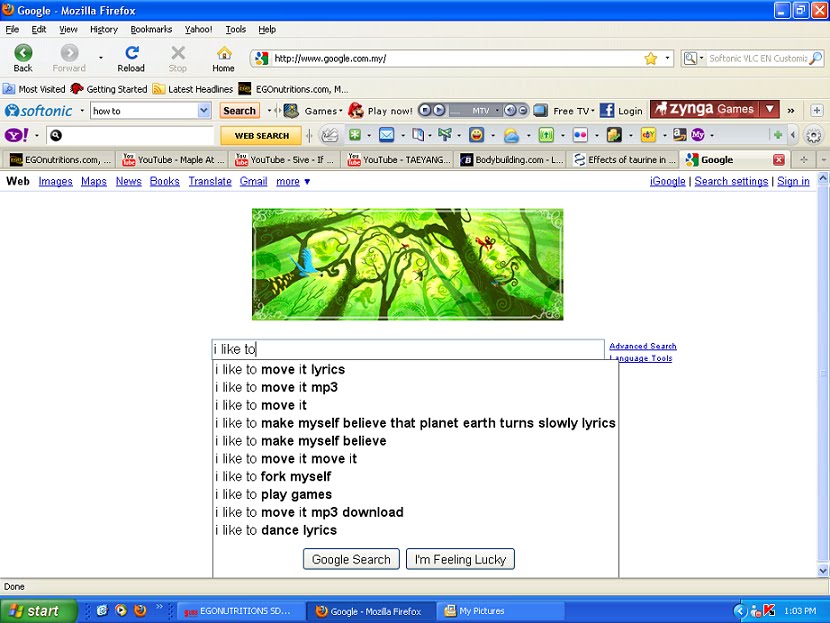830x623 pixels.
Task: Open the Yahoo Mail envelope icon
Action: [386, 136]
